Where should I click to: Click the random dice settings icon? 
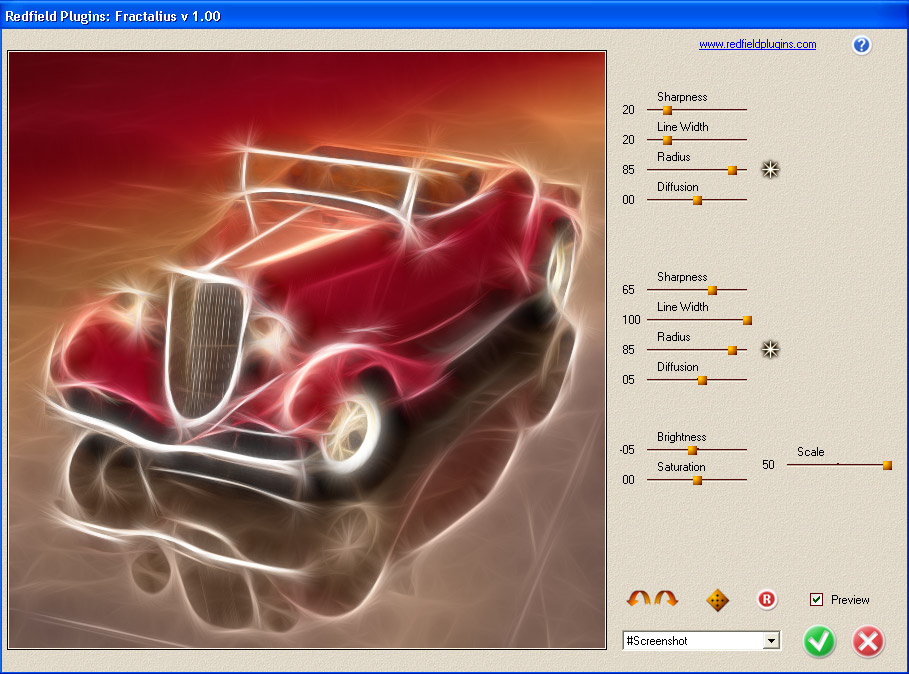pyautogui.click(x=717, y=600)
